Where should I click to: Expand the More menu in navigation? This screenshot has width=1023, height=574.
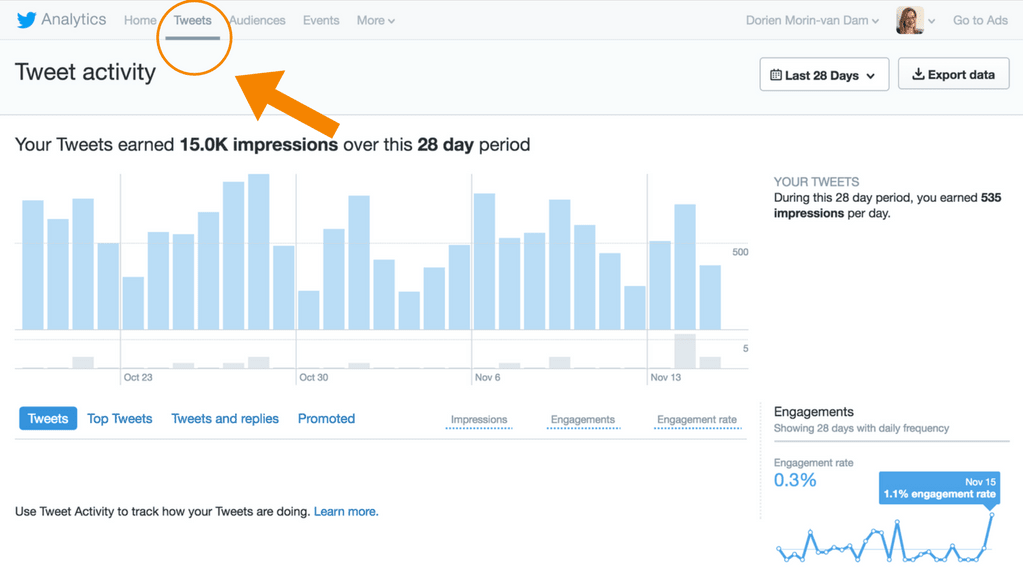375,20
